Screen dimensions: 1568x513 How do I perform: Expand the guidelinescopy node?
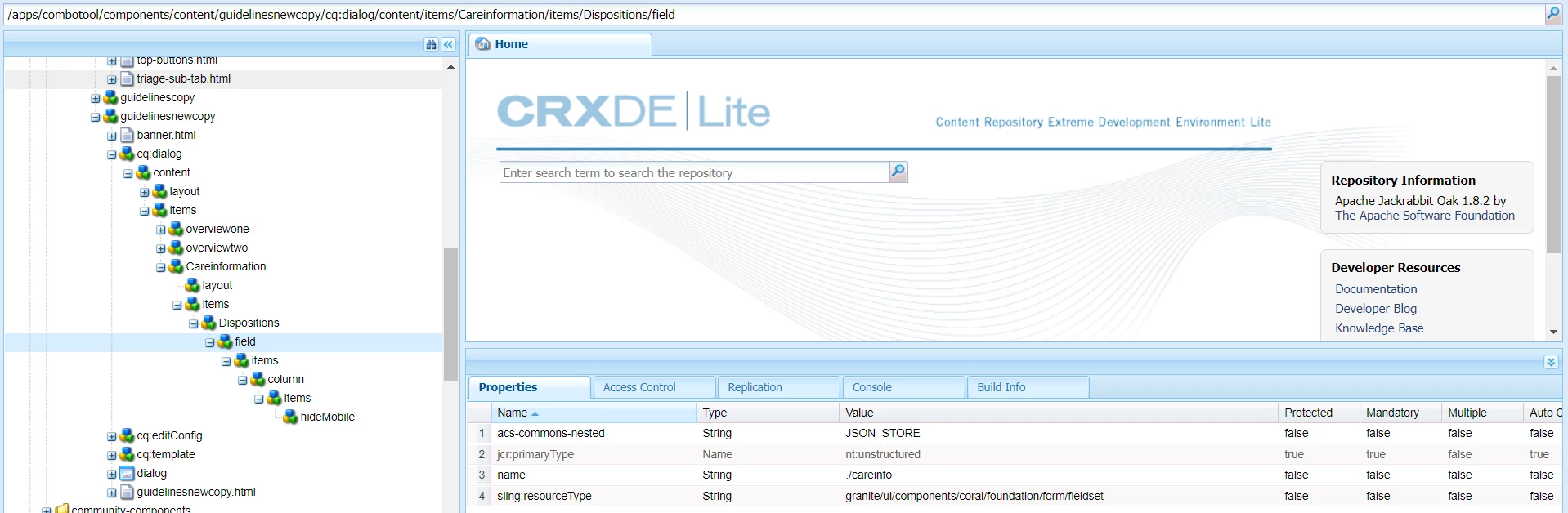click(95, 98)
